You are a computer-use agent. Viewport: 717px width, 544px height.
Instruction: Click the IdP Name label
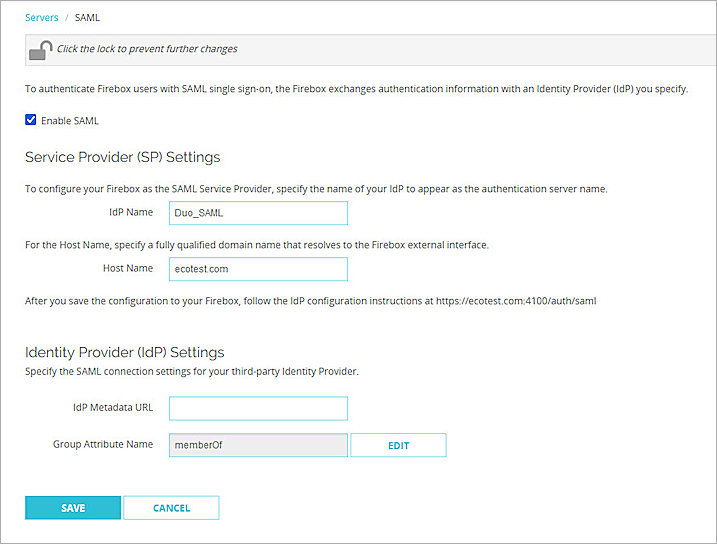[131, 213]
